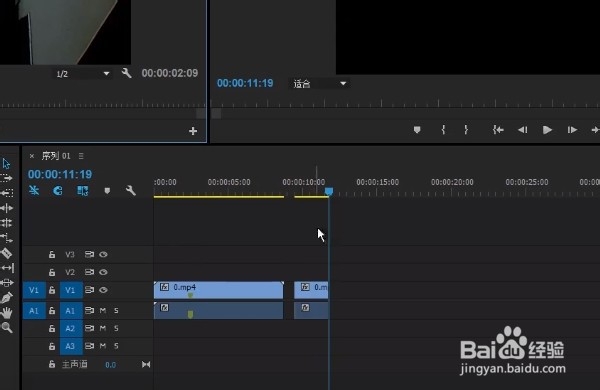The image size is (600, 390).
Task: Toggle Snap magnet in timeline
Action: click(x=58, y=190)
